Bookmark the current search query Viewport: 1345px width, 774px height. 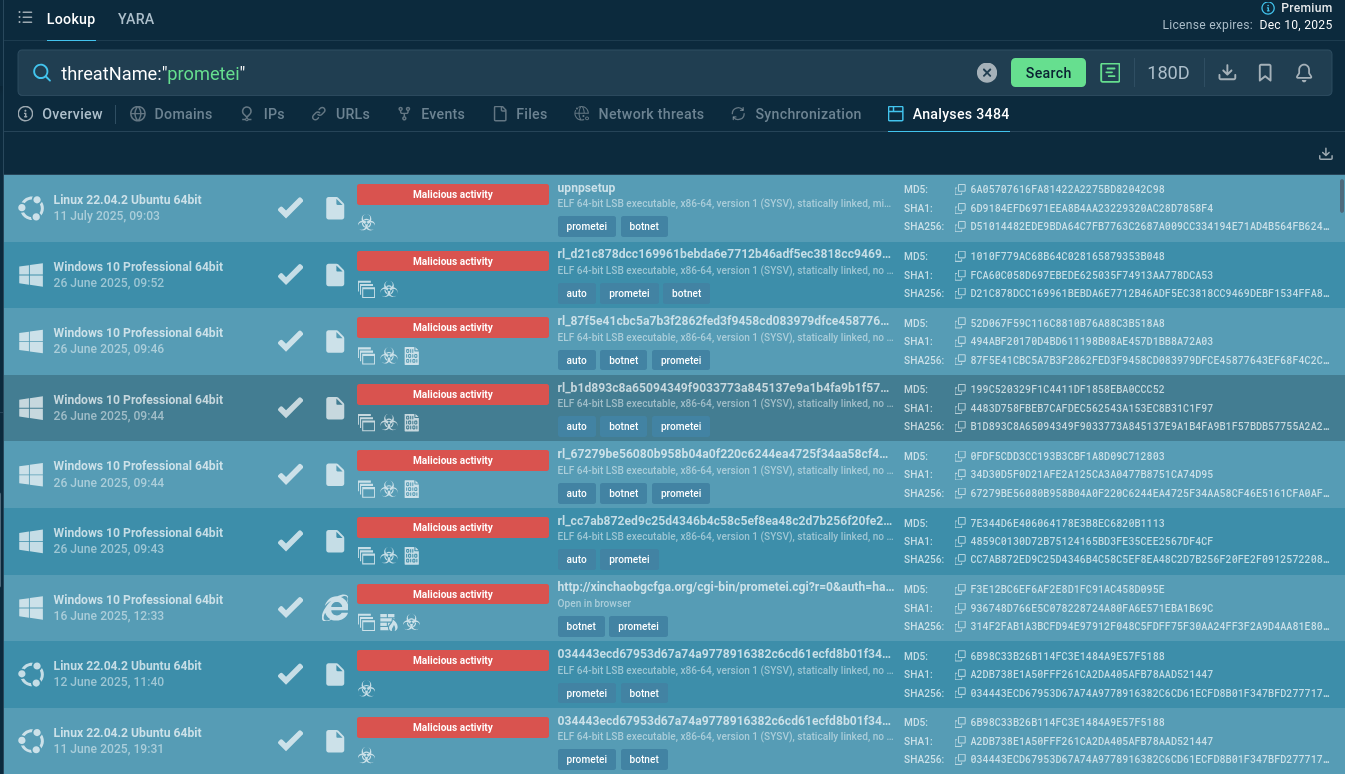point(1265,73)
